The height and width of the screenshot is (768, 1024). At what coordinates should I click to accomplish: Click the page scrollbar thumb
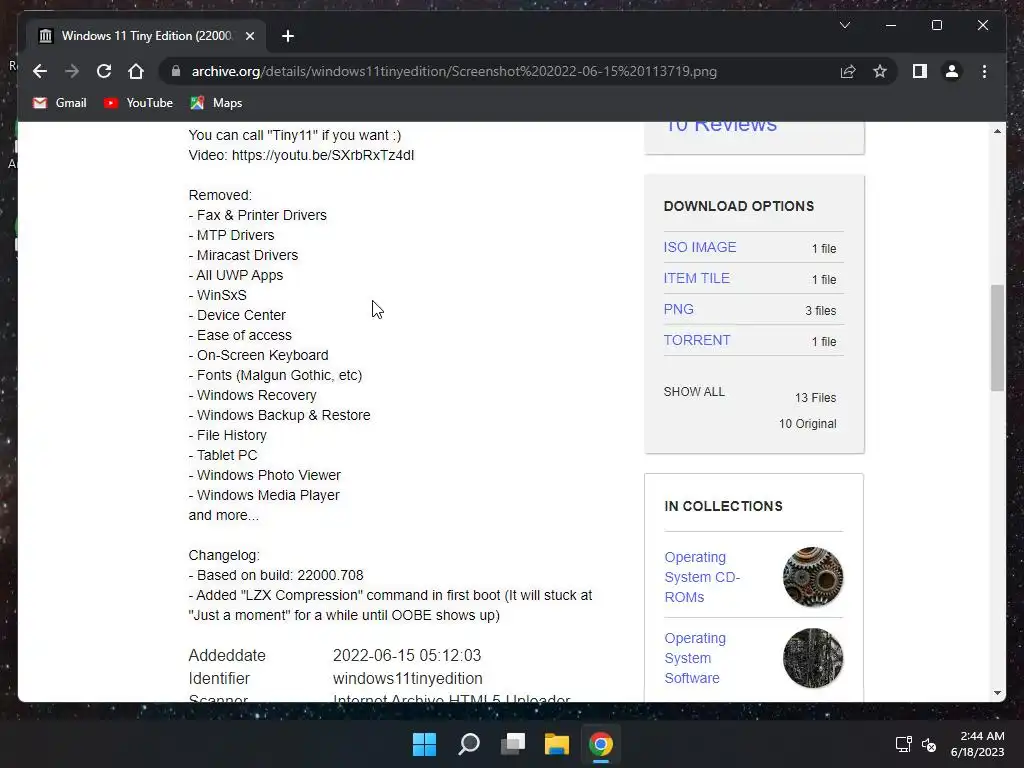(997, 338)
